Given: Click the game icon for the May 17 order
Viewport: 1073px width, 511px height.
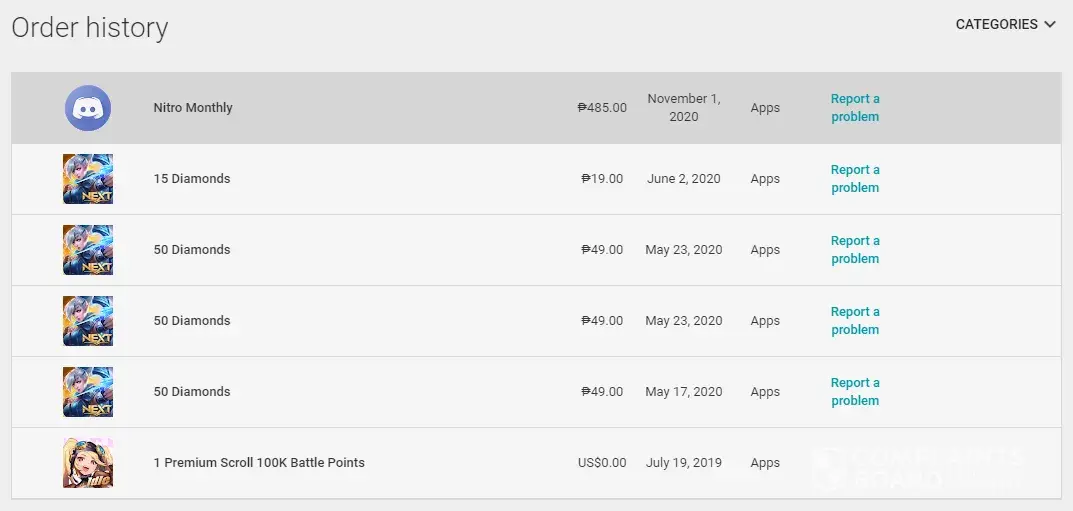Looking at the screenshot, I should 88,392.
